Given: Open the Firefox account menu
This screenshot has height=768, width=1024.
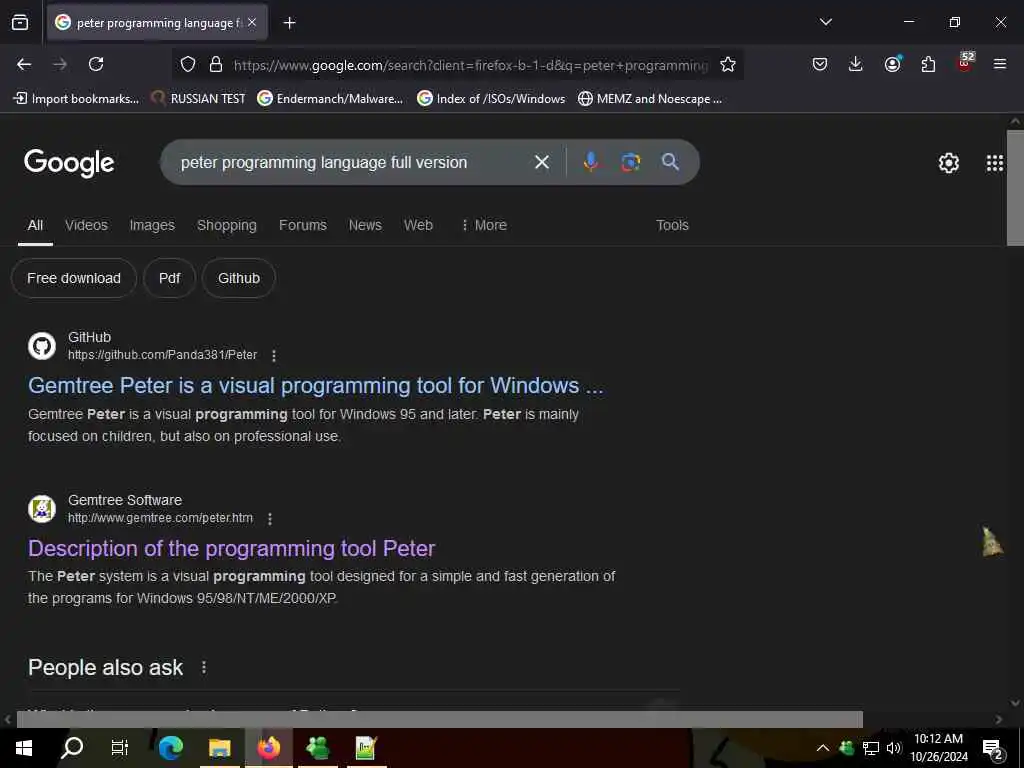Looking at the screenshot, I should pyautogui.click(x=892, y=64).
